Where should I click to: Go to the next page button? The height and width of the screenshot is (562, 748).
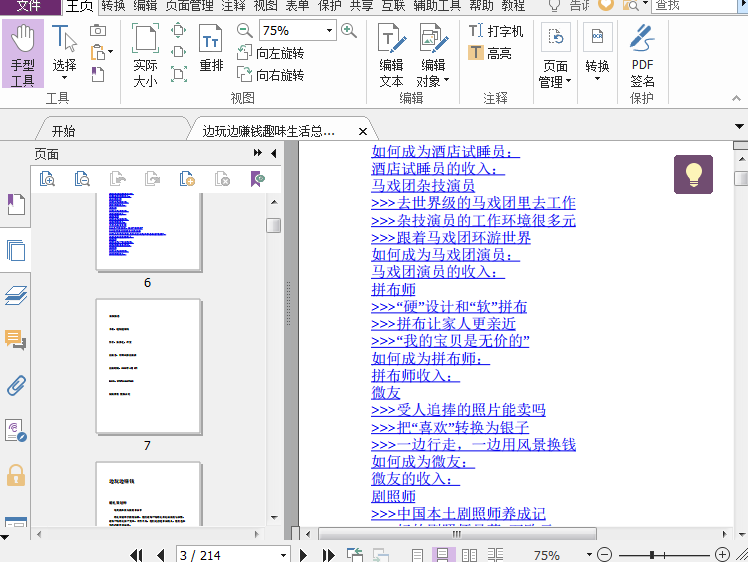(303, 555)
